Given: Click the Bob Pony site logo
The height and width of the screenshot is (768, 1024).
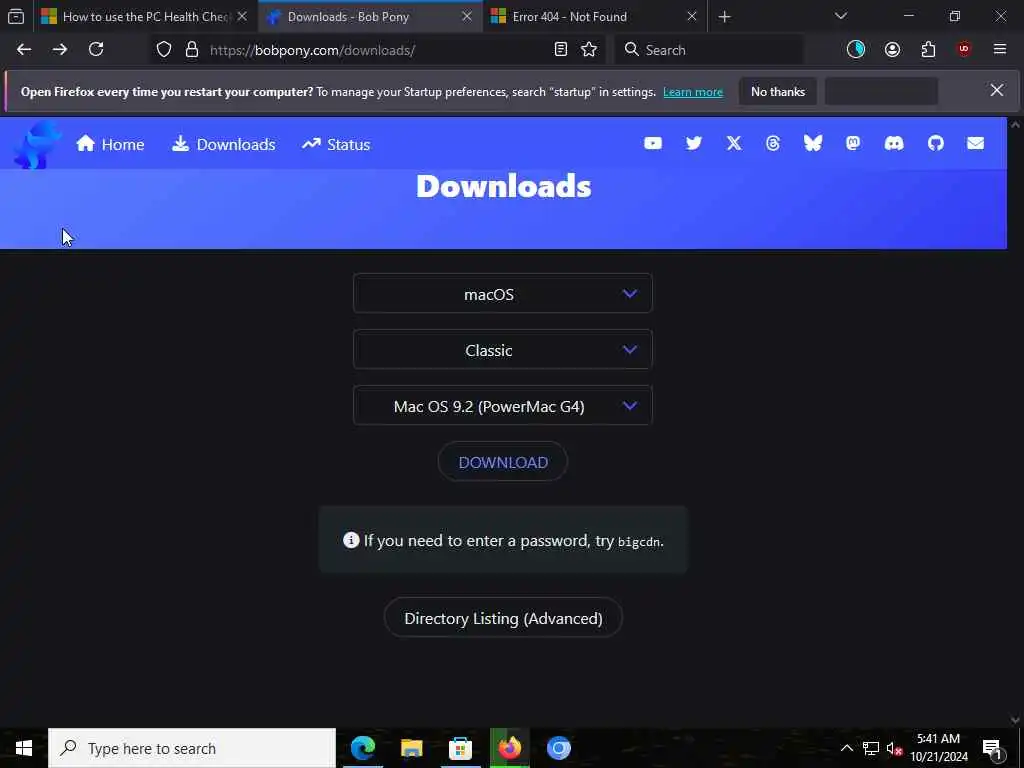Looking at the screenshot, I should click(x=37, y=144).
